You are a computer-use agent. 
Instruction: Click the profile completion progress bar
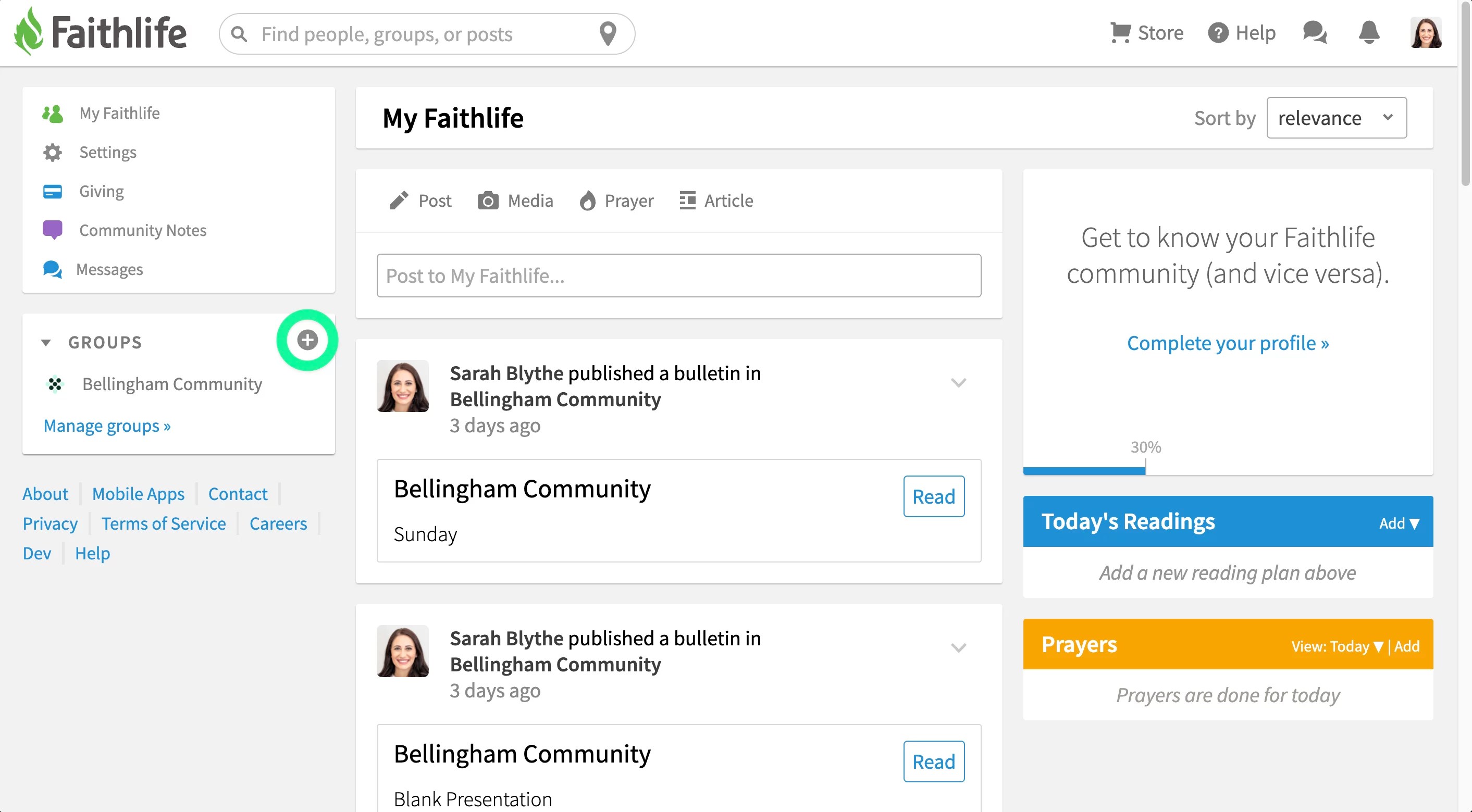[1084, 470]
